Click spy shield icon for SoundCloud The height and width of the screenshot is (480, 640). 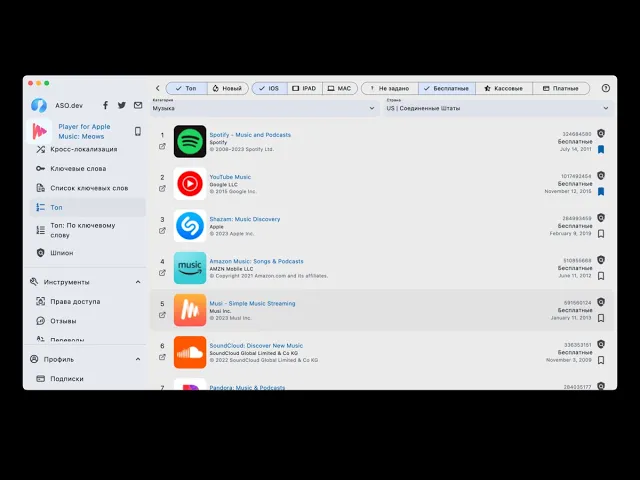601,344
